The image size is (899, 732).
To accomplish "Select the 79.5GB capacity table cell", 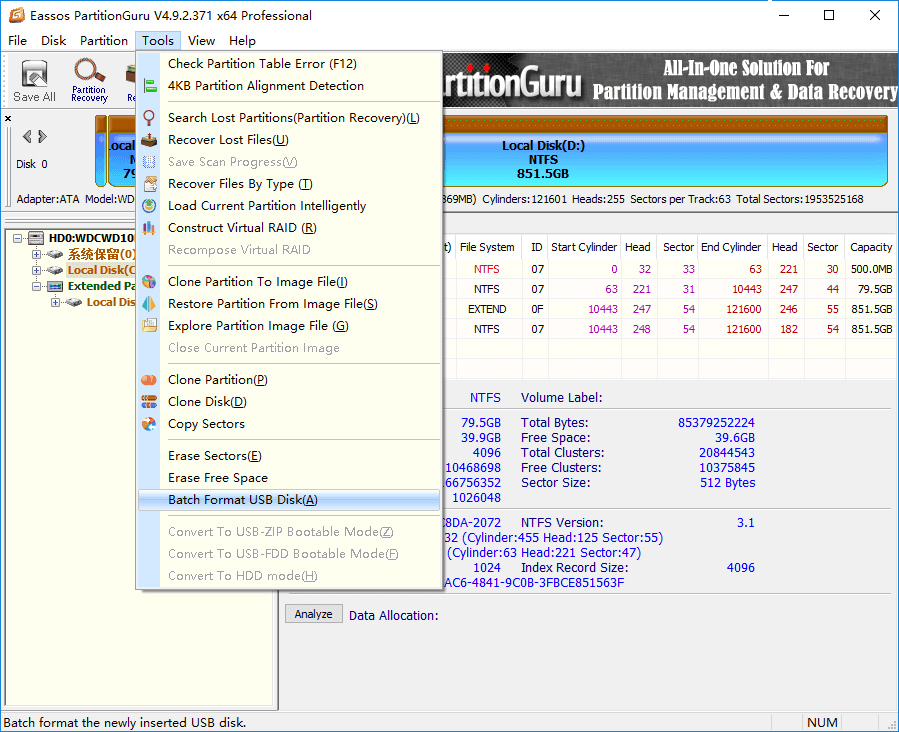I will point(871,289).
